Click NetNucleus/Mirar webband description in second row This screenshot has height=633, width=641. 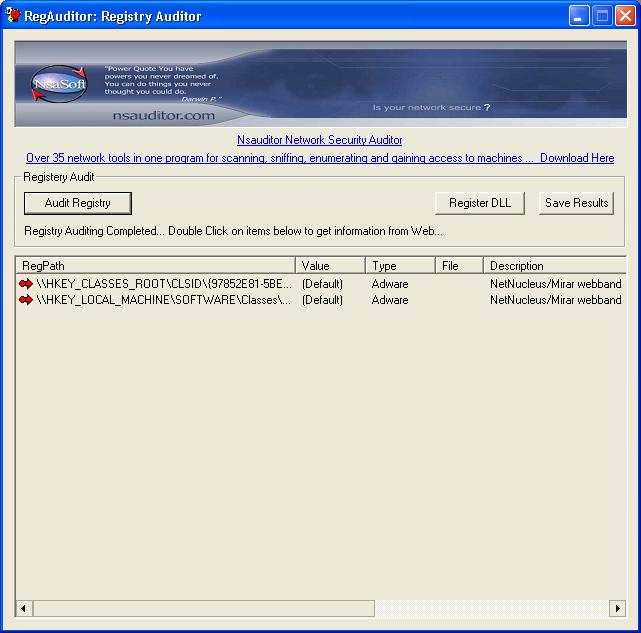pyautogui.click(x=556, y=300)
